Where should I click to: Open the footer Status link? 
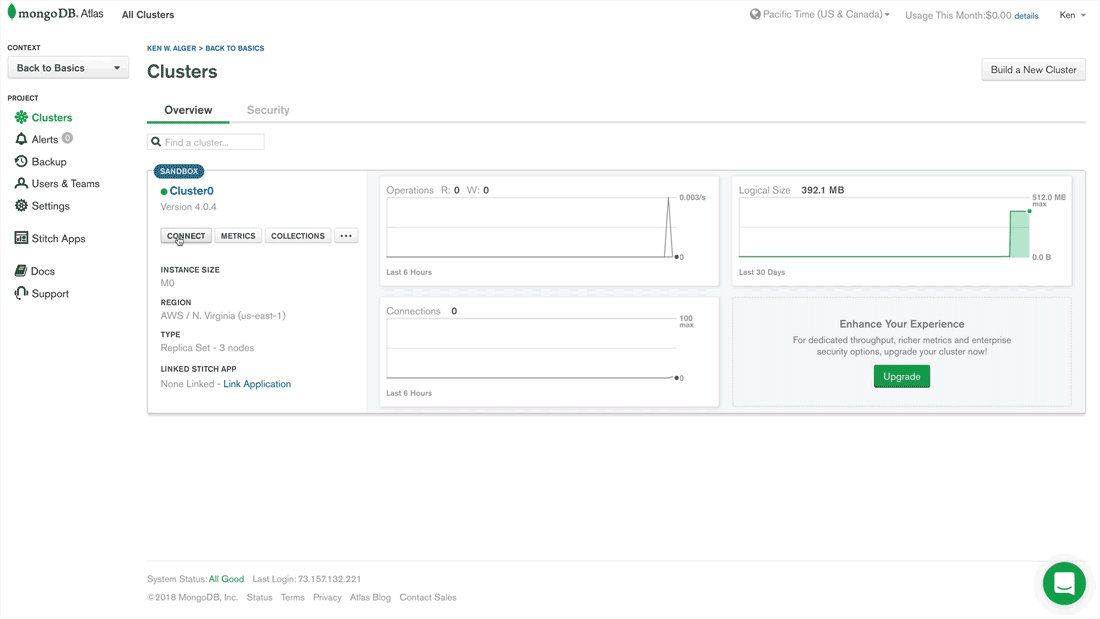(260, 597)
